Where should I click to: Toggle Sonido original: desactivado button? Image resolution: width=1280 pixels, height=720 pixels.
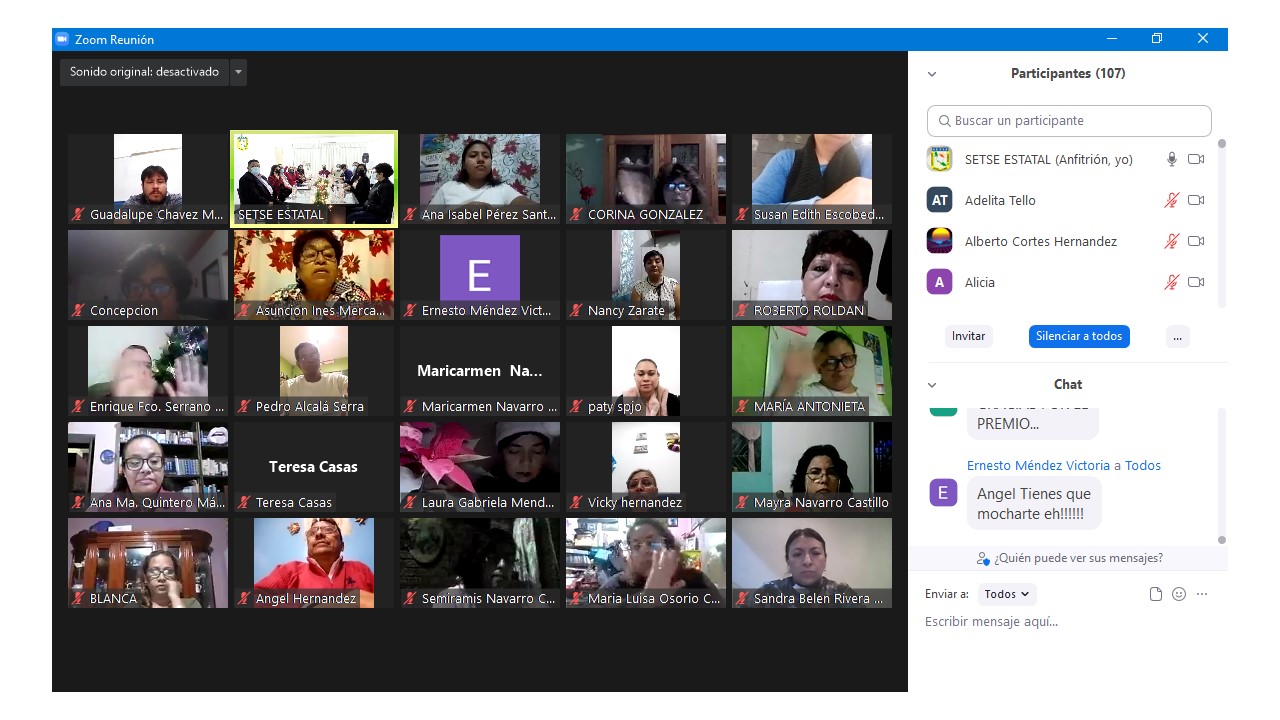(144, 72)
